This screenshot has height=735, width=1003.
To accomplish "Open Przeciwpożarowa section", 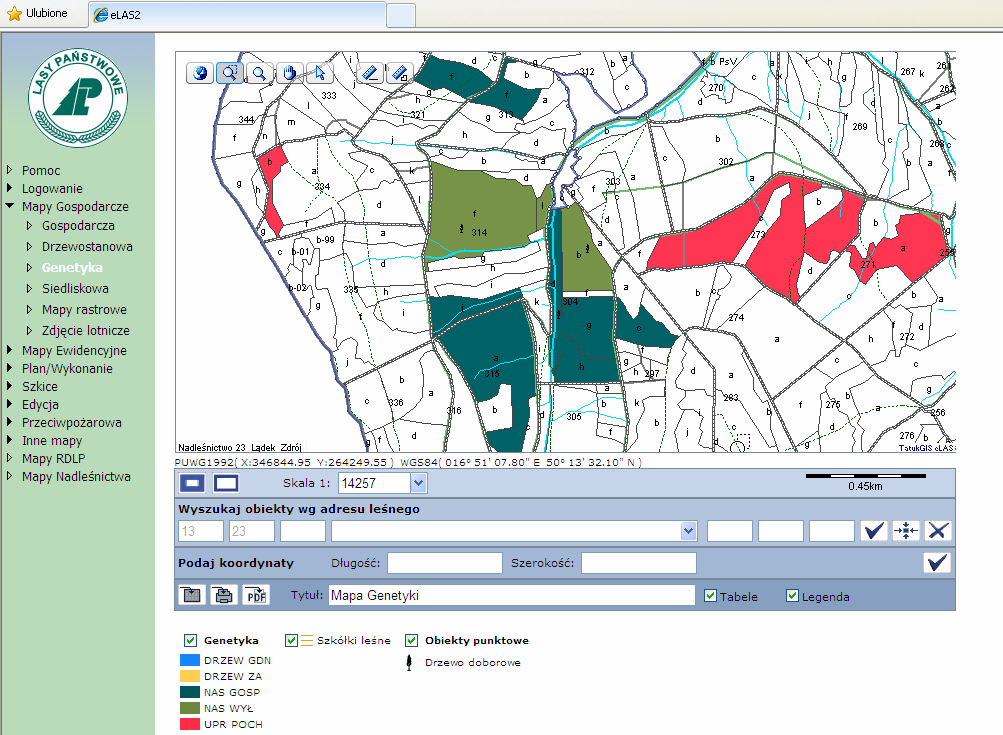I will (72, 422).
